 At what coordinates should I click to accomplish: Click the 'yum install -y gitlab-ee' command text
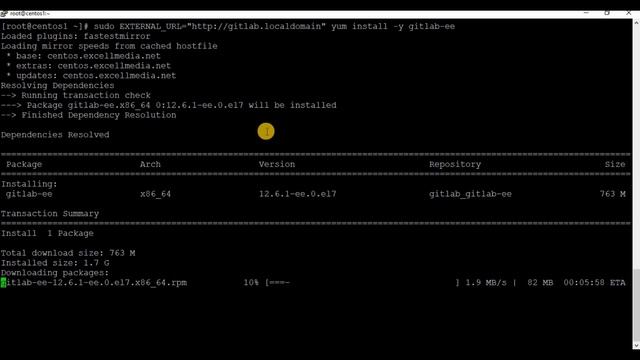393,27
